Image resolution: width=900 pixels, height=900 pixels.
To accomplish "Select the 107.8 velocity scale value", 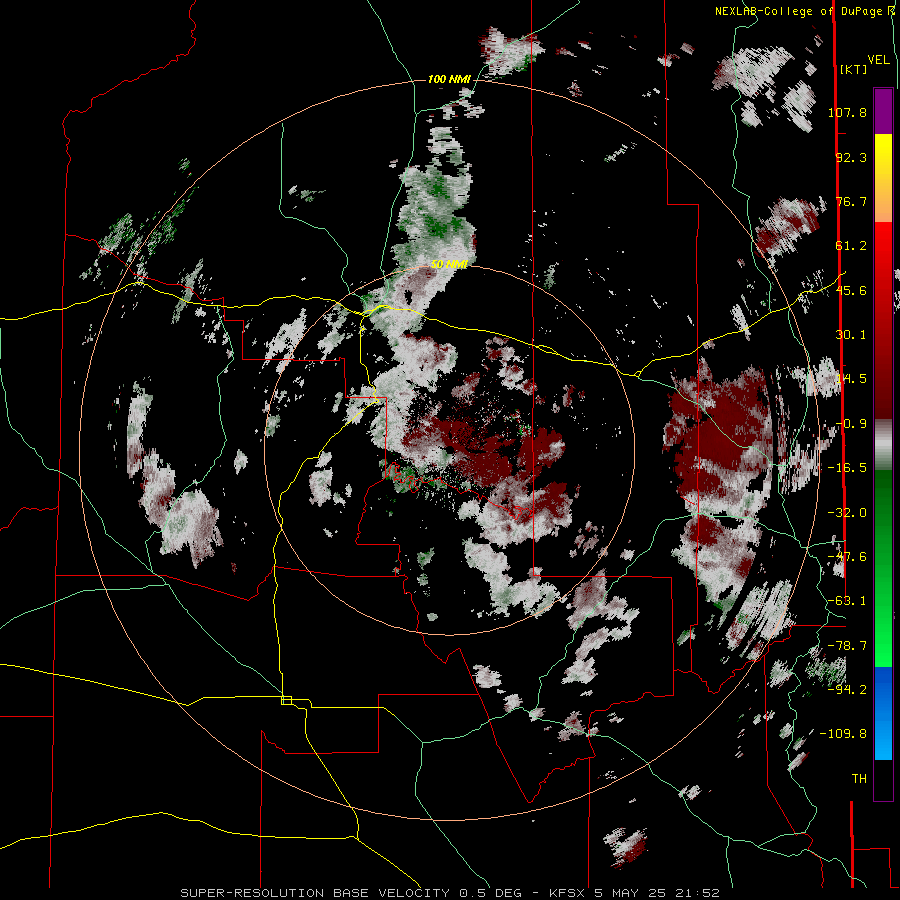I will [847, 112].
